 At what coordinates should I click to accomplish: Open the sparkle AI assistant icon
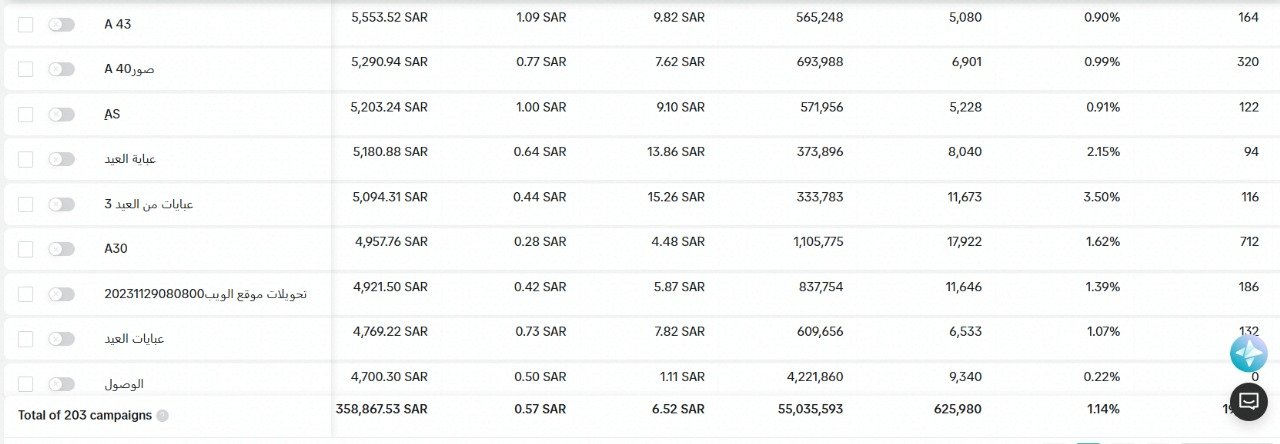(x=1249, y=354)
